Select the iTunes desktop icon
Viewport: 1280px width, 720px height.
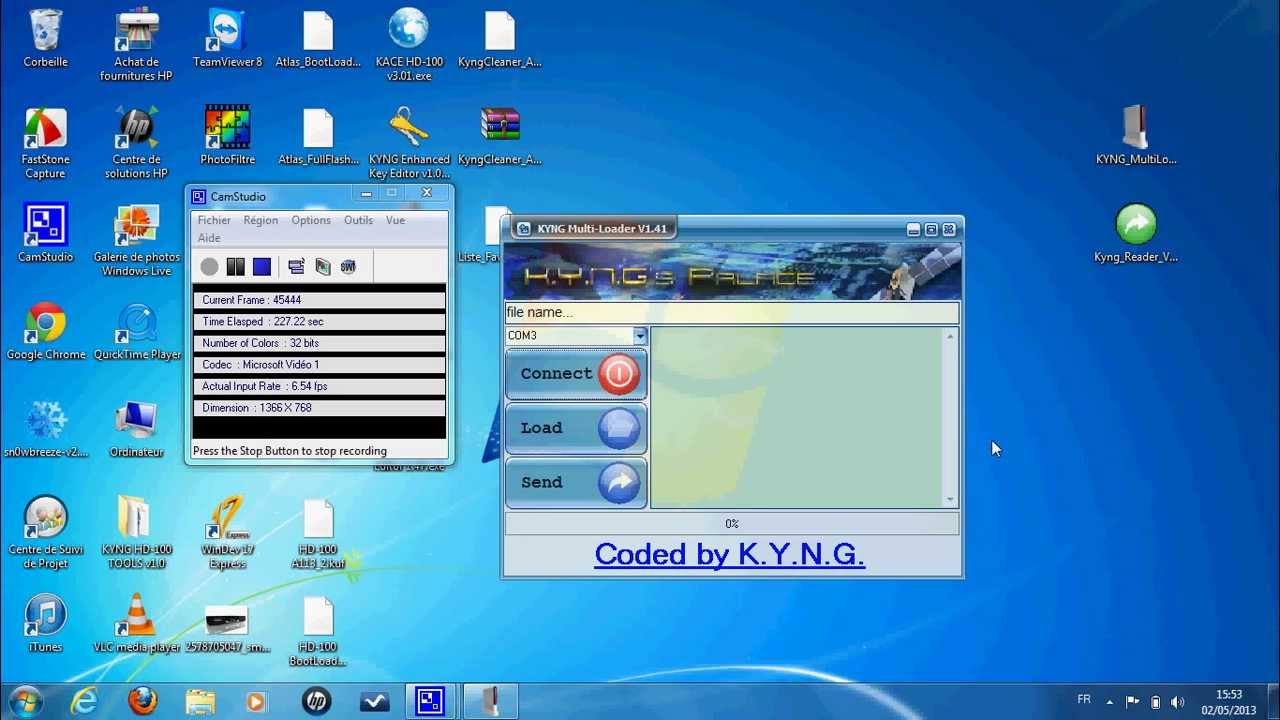(x=45, y=624)
